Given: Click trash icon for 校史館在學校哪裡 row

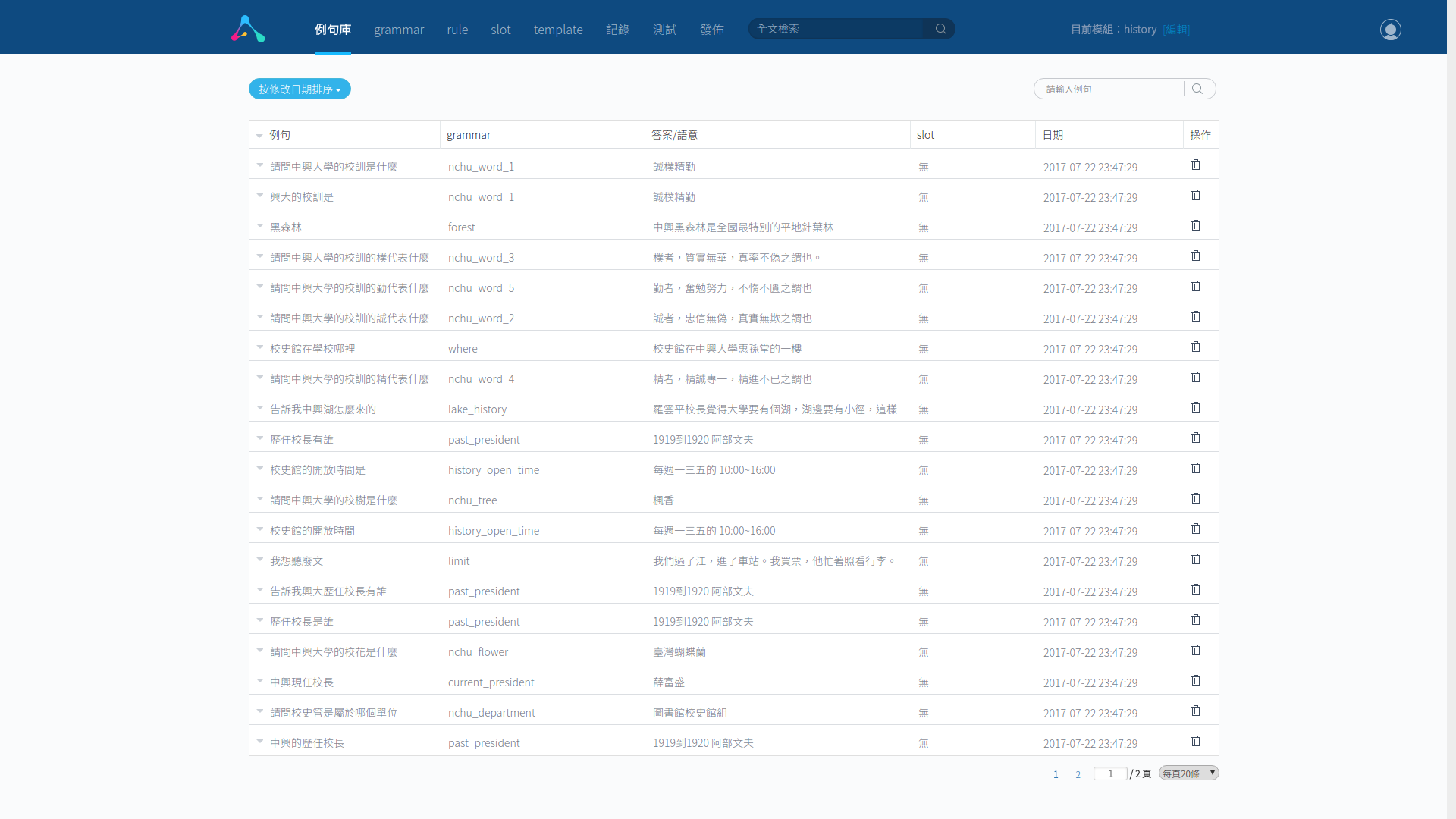Looking at the screenshot, I should (x=1196, y=347).
